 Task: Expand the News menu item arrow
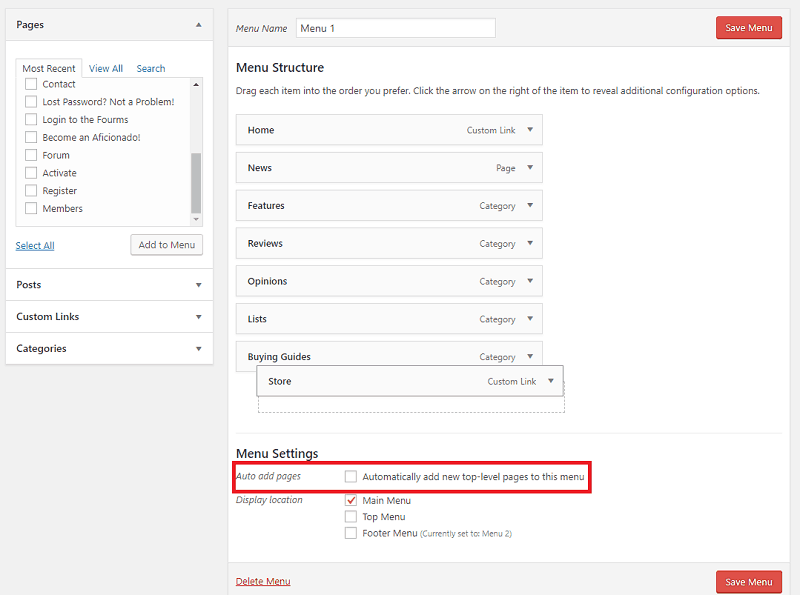click(530, 167)
